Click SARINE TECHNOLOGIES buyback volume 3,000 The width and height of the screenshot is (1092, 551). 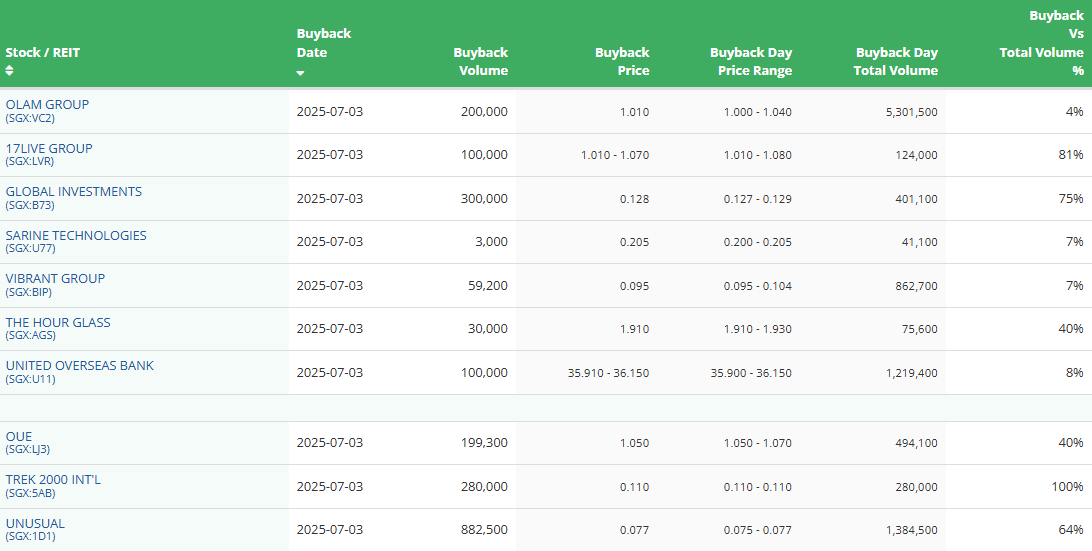(493, 242)
